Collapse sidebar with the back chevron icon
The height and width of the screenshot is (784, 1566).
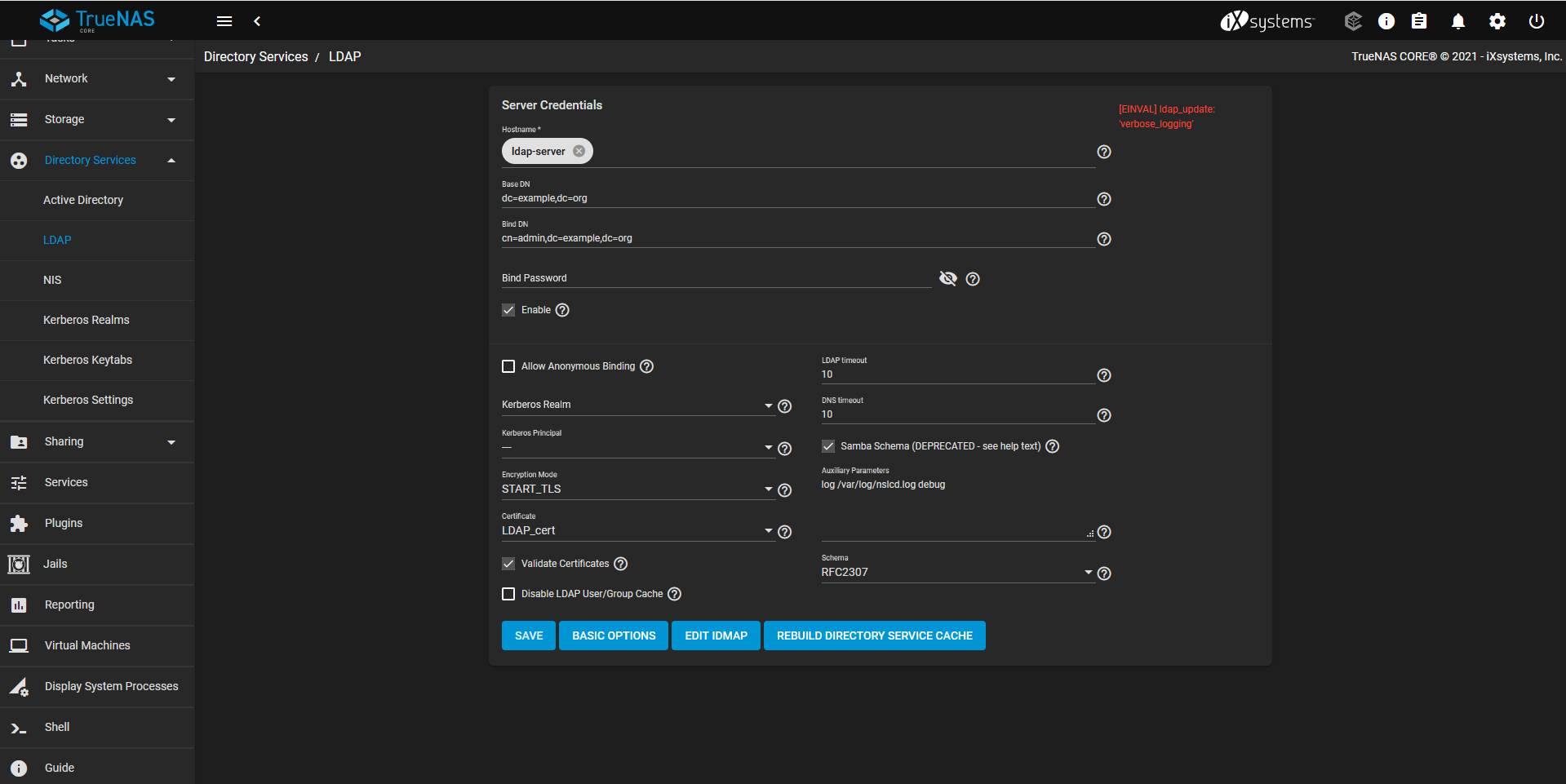(x=257, y=21)
